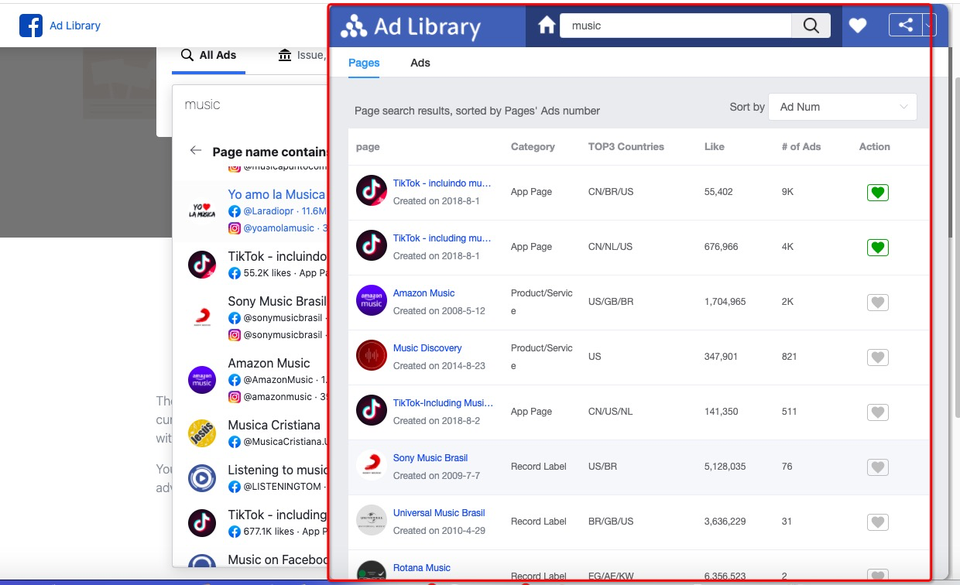Click the extension's Ad Library logo
Image resolution: width=960 pixels, height=585 pixels.
pyautogui.click(x=410, y=26)
